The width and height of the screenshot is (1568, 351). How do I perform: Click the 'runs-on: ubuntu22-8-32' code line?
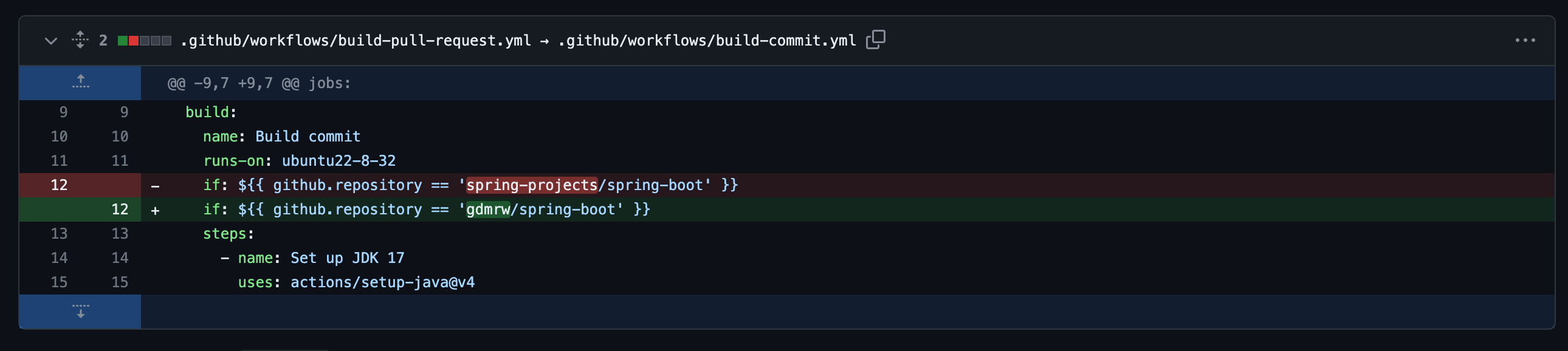click(x=299, y=160)
